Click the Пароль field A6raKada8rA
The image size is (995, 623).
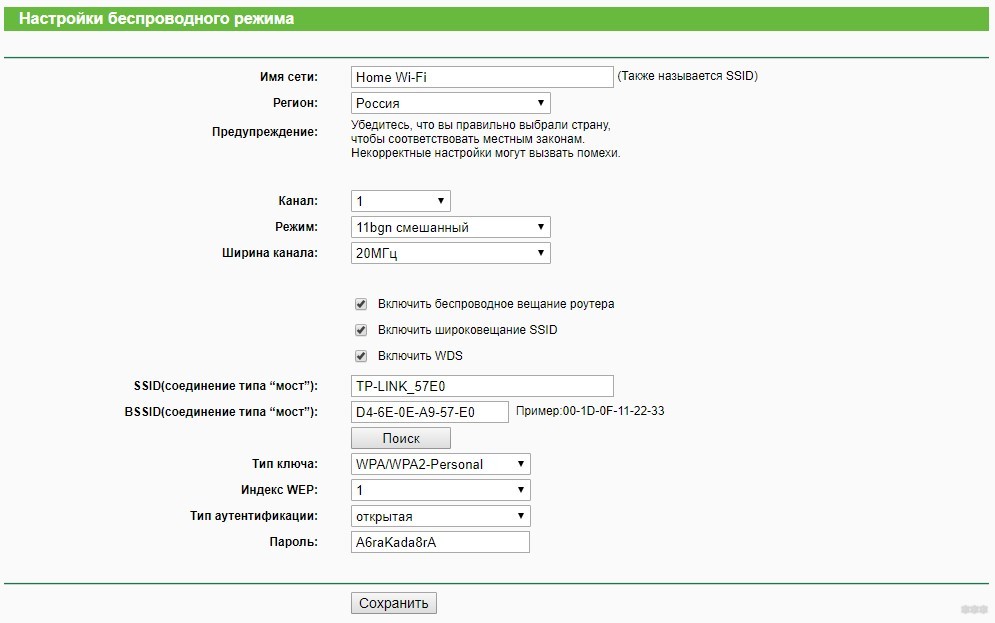(440, 542)
